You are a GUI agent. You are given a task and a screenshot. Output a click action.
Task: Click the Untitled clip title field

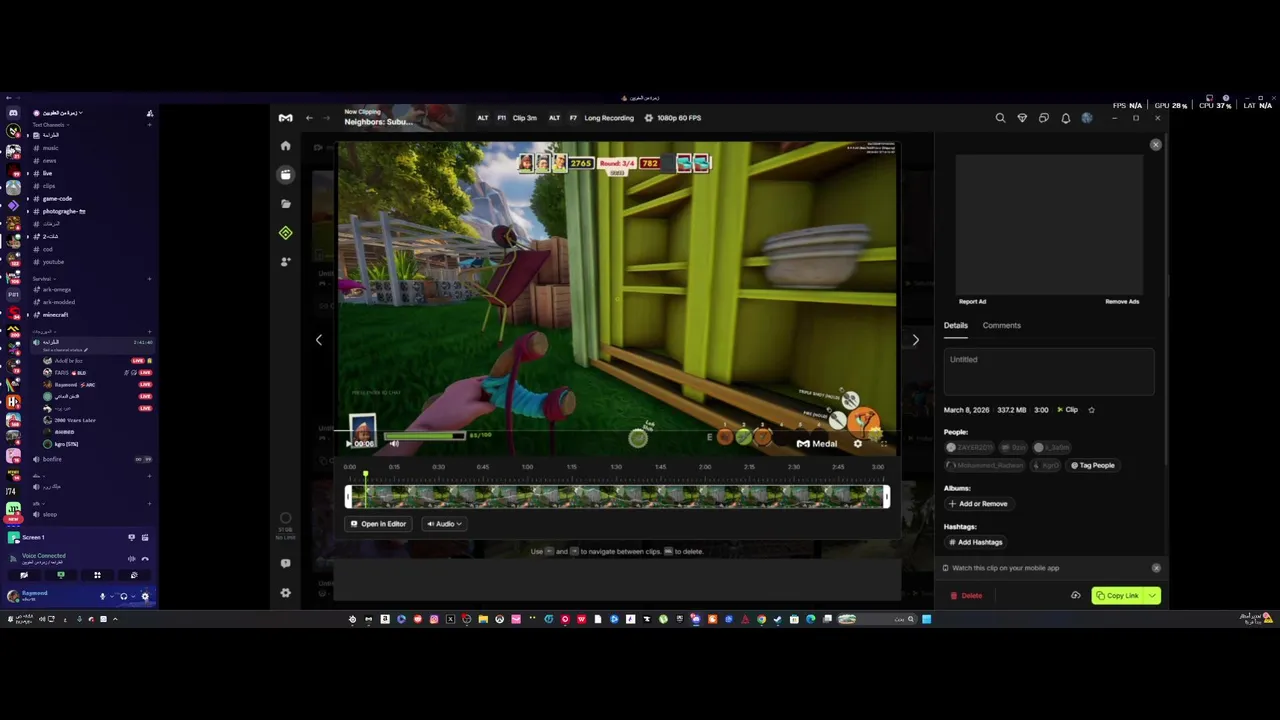pos(1049,371)
